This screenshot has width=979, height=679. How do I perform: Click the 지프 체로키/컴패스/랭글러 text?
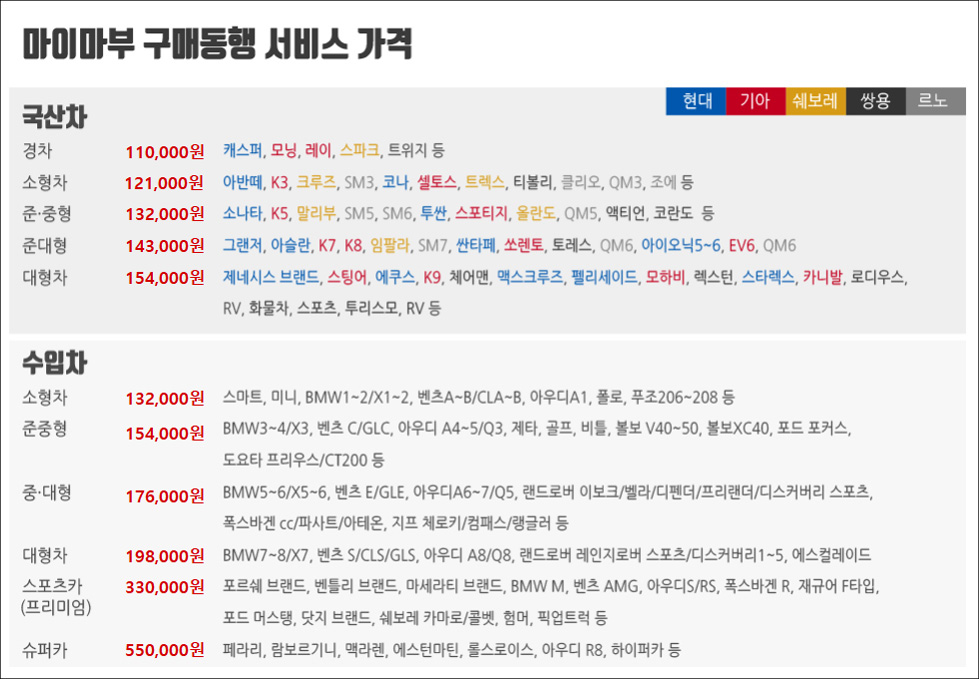[x=471, y=523]
